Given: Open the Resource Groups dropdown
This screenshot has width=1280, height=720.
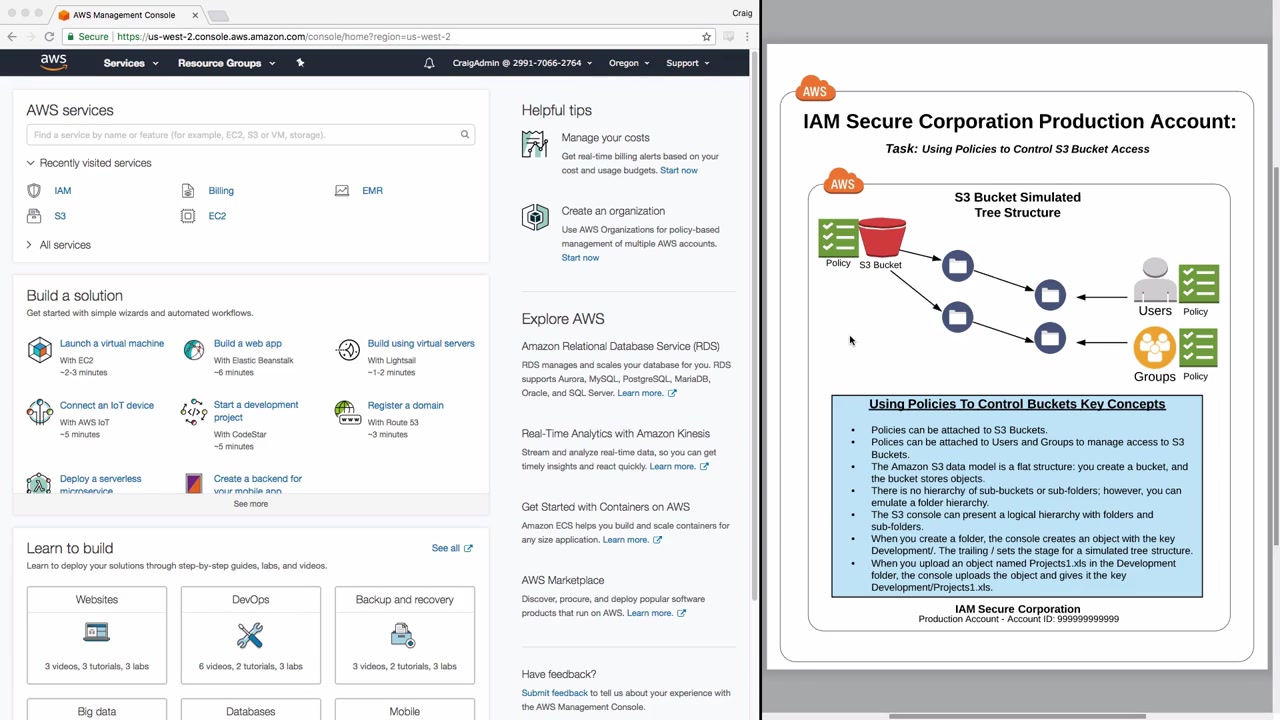Looking at the screenshot, I should click(x=226, y=63).
